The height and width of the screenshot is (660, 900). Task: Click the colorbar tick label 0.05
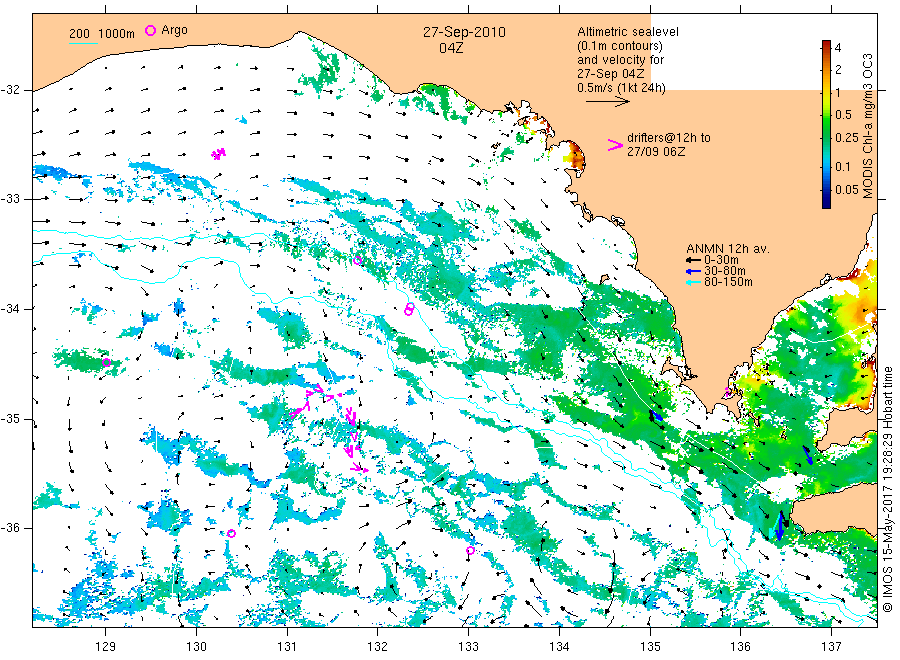(x=847, y=189)
